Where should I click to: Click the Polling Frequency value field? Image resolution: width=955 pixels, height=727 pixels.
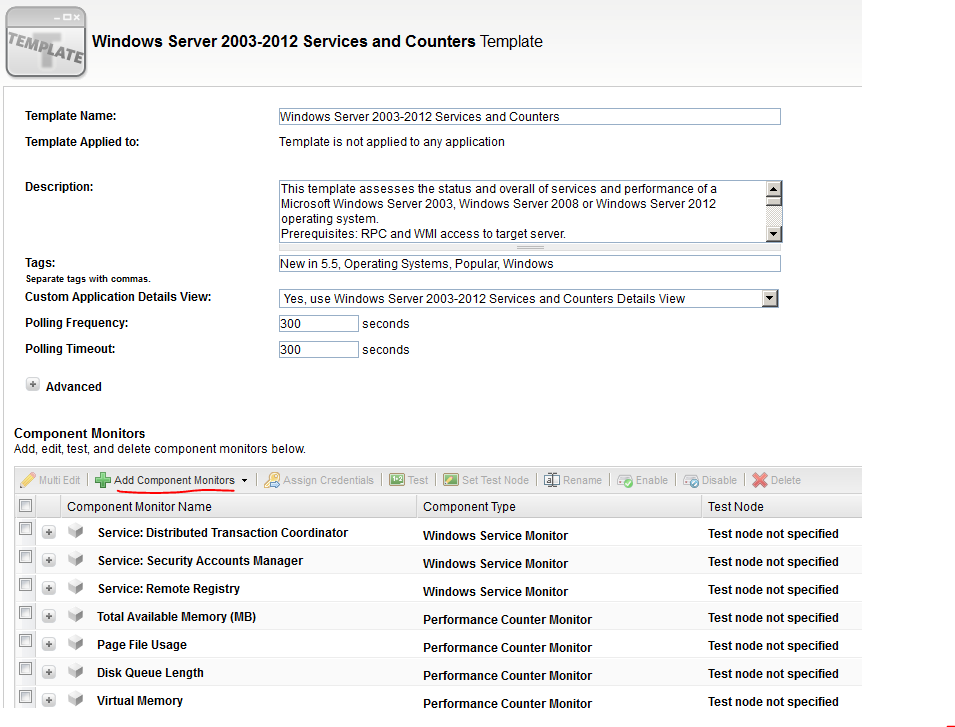319,323
